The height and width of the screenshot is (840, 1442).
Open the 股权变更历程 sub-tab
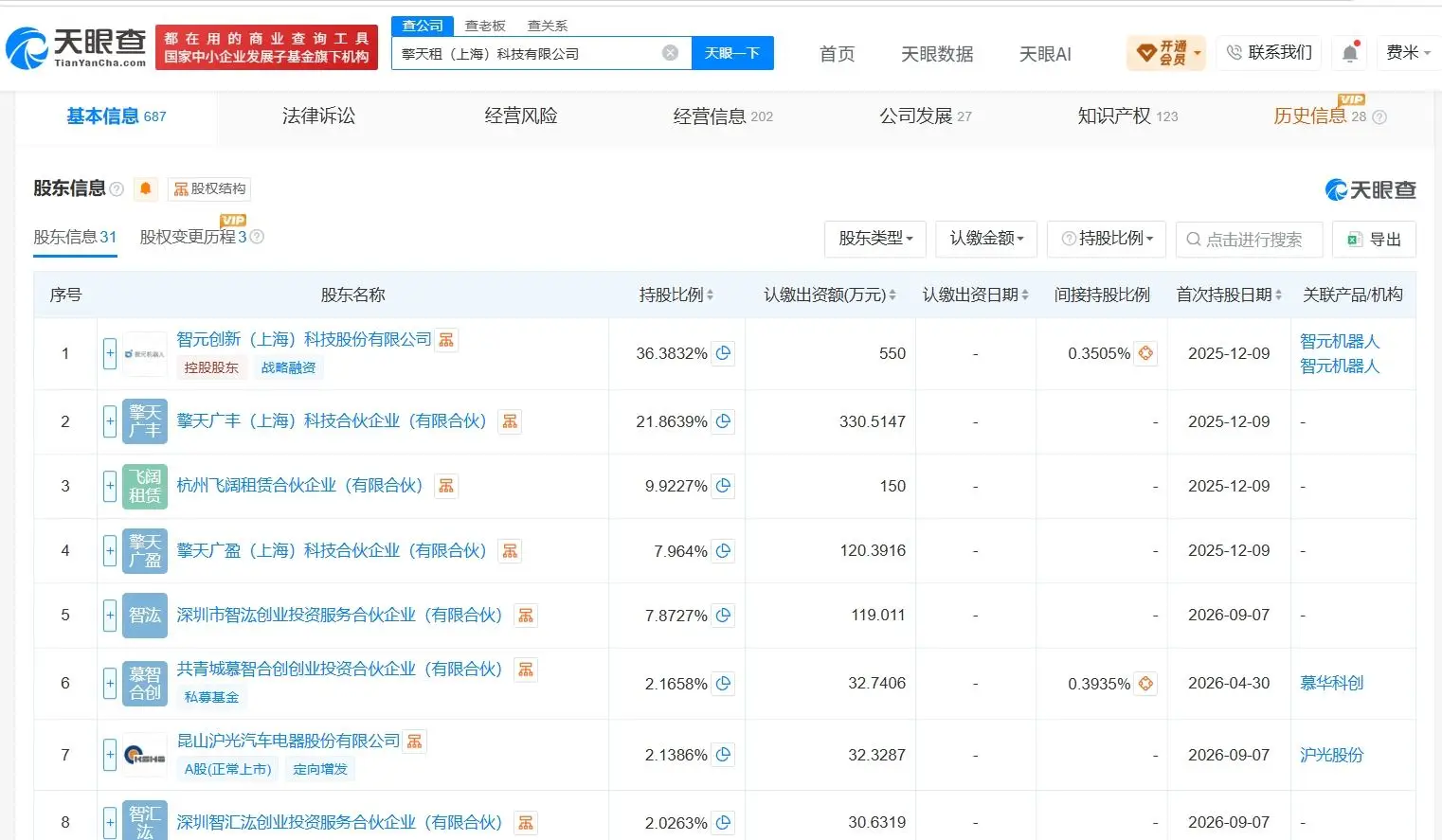coord(193,237)
